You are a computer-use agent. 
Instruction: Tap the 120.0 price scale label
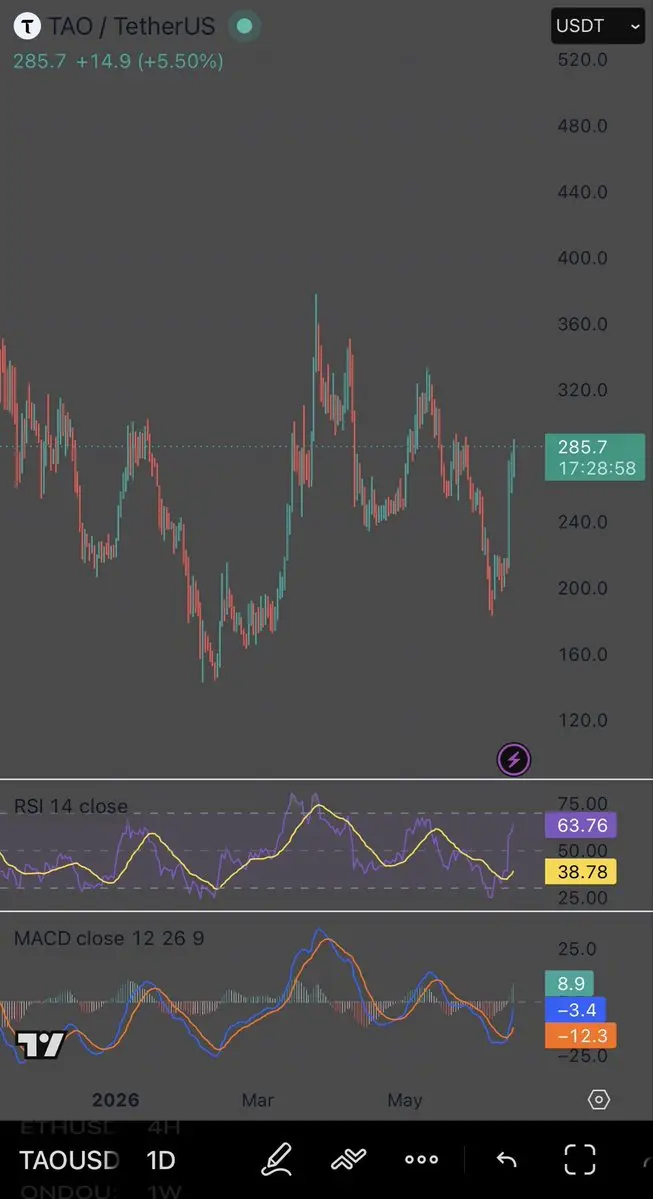click(583, 720)
